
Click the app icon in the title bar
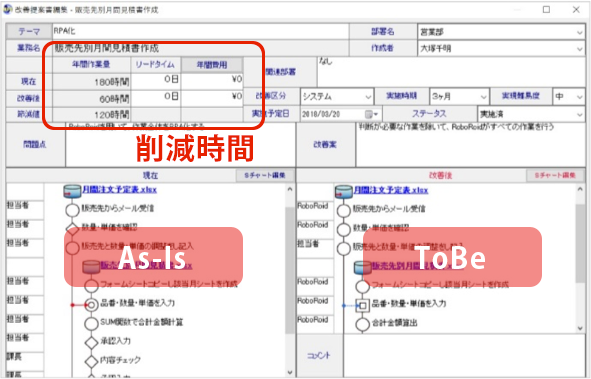pos(8,9)
